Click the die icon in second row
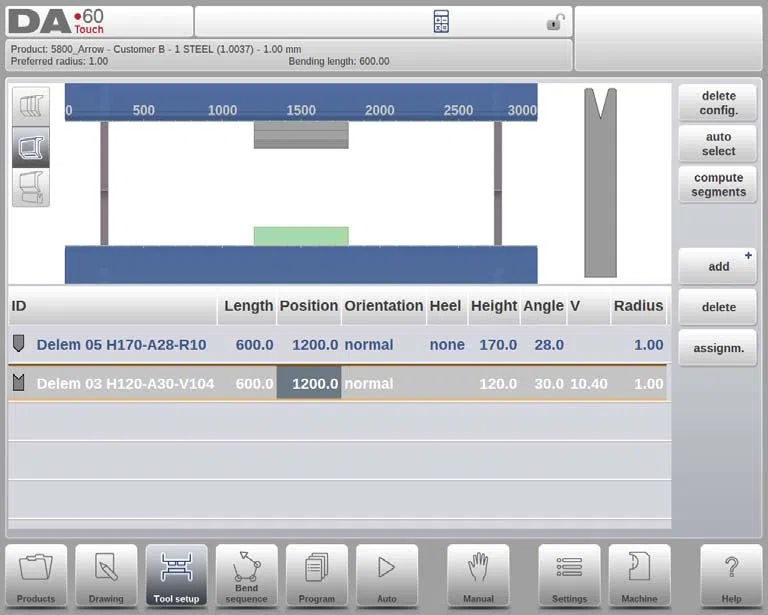The width and height of the screenshot is (768, 615). pyautogui.click(x=18, y=382)
